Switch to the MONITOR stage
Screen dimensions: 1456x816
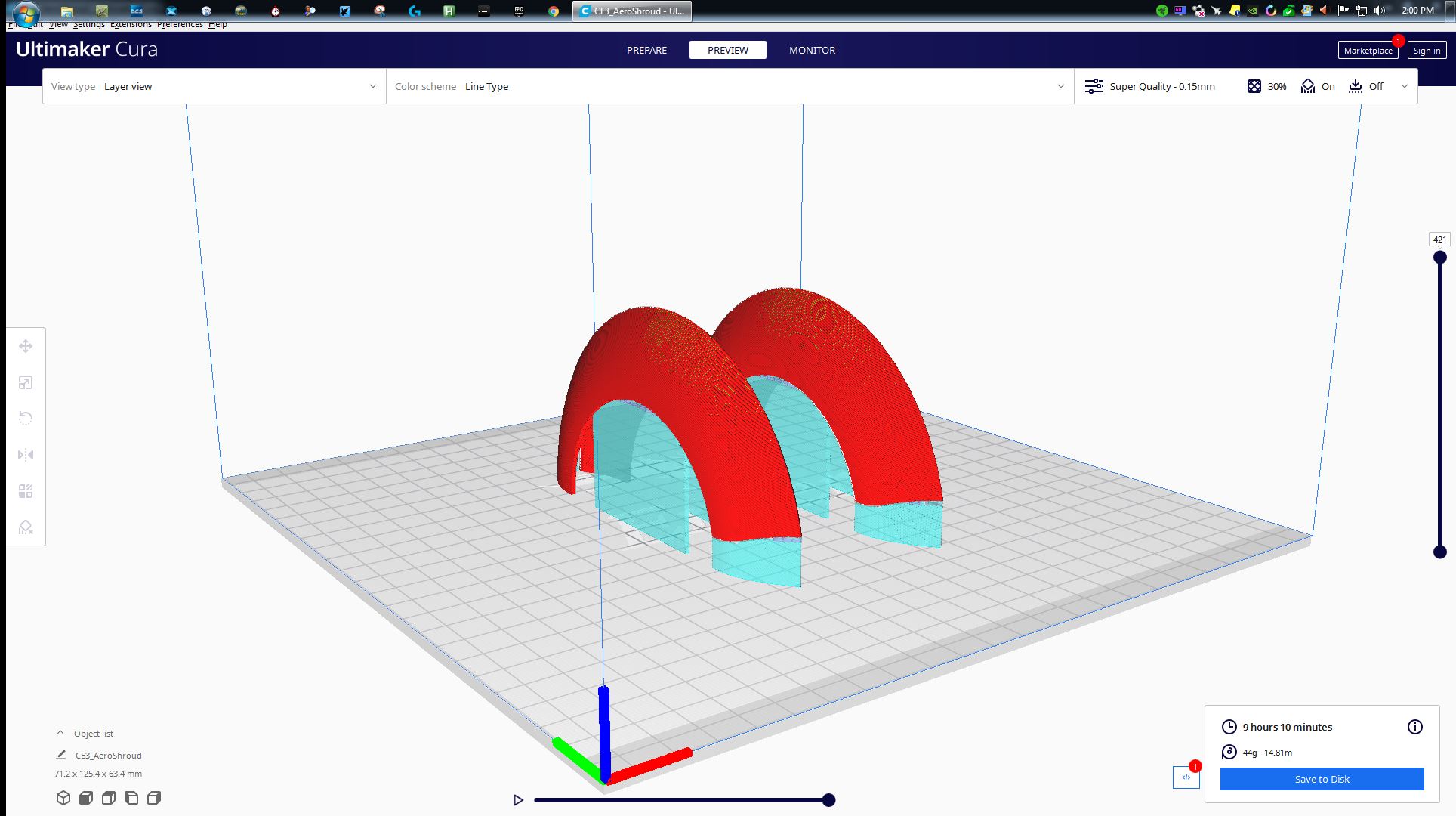(812, 50)
